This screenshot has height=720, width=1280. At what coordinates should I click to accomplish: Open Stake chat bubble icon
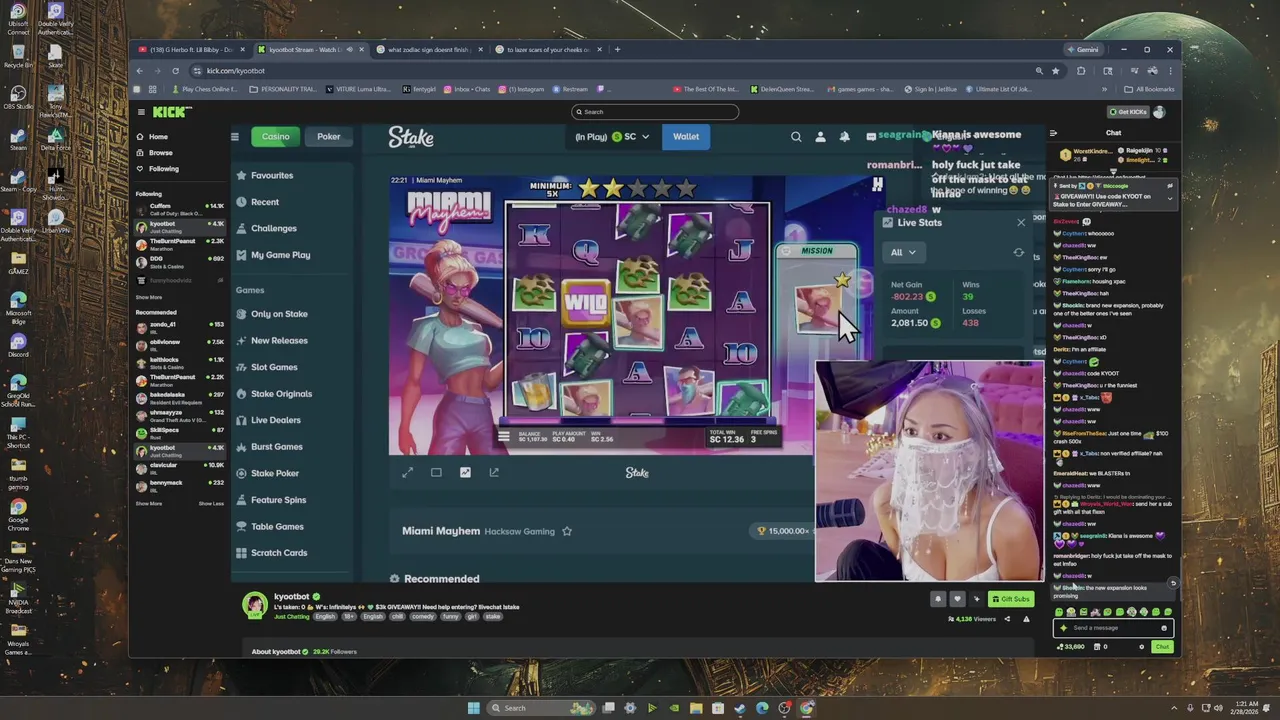point(870,137)
